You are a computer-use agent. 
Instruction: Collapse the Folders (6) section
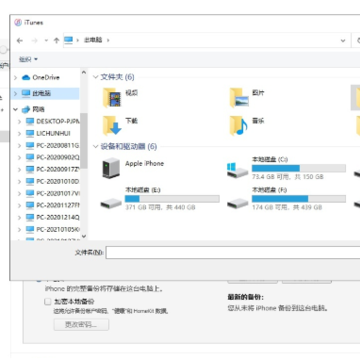pos(96,77)
